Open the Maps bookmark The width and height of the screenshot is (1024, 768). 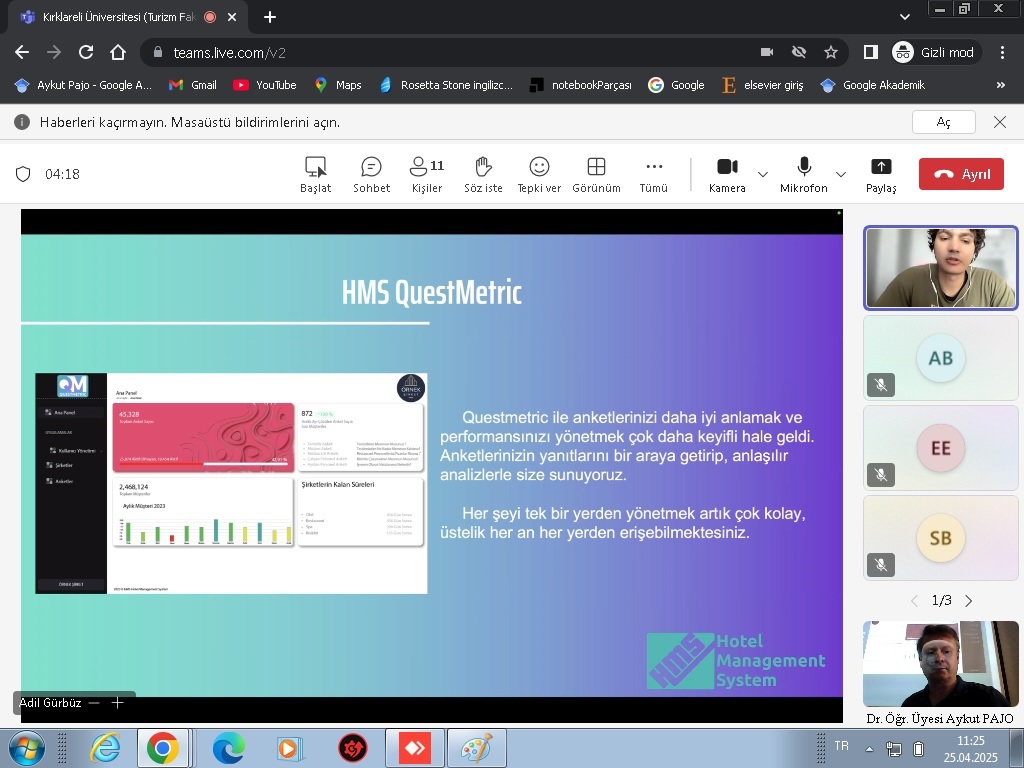click(x=338, y=85)
